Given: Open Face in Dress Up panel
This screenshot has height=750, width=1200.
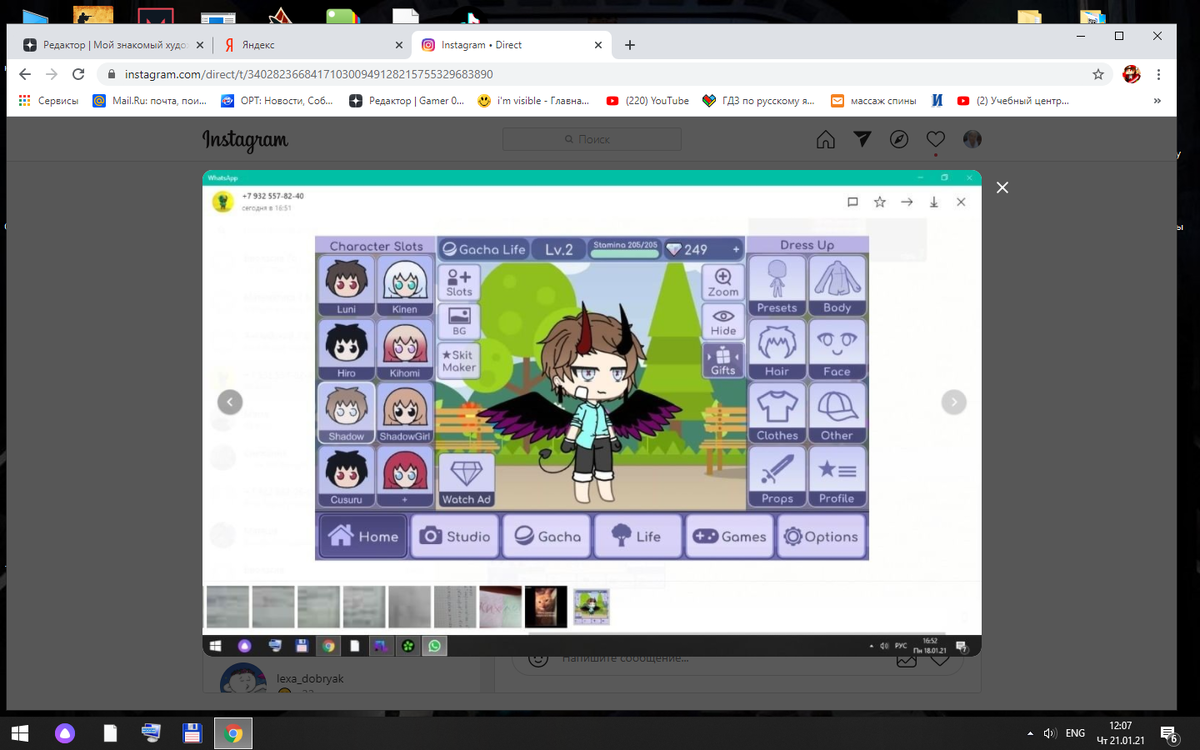Looking at the screenshot, I should pos(837,349).
